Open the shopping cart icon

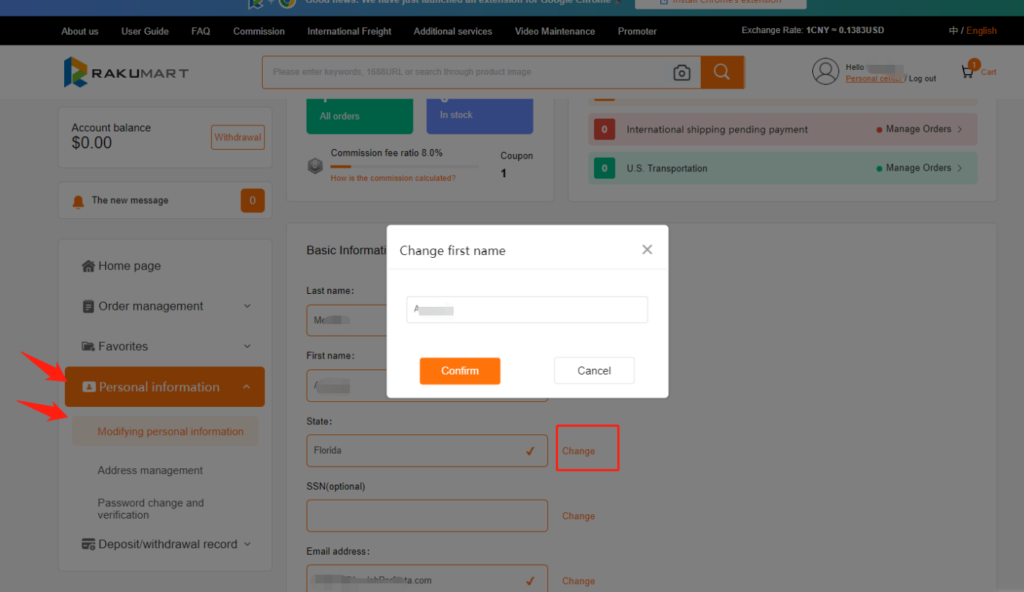click(x=967, y=71)
